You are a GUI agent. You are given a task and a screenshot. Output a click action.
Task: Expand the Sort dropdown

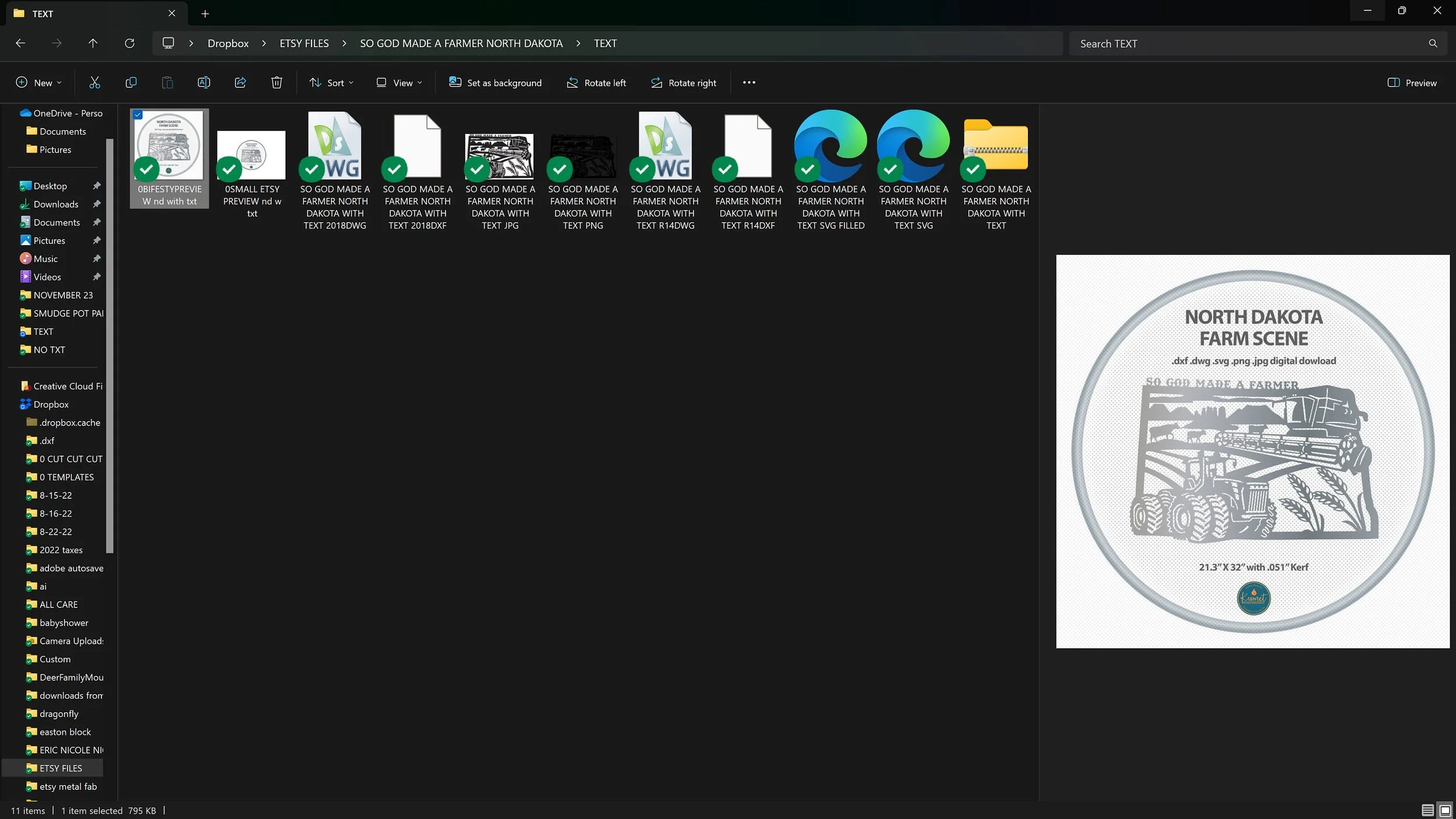[331, 83]
